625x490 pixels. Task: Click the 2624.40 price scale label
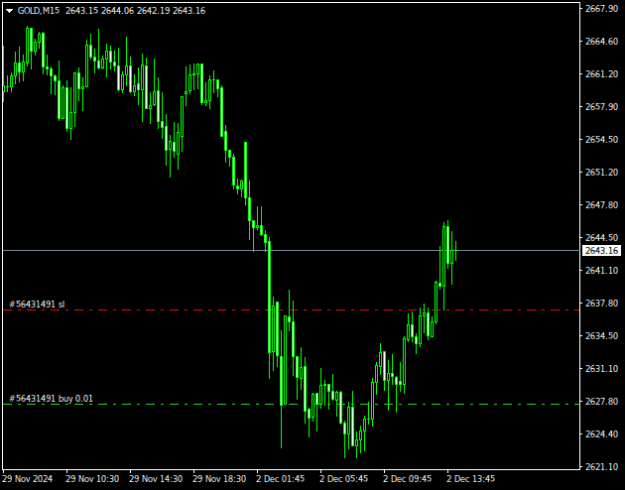tap(601, 434)
